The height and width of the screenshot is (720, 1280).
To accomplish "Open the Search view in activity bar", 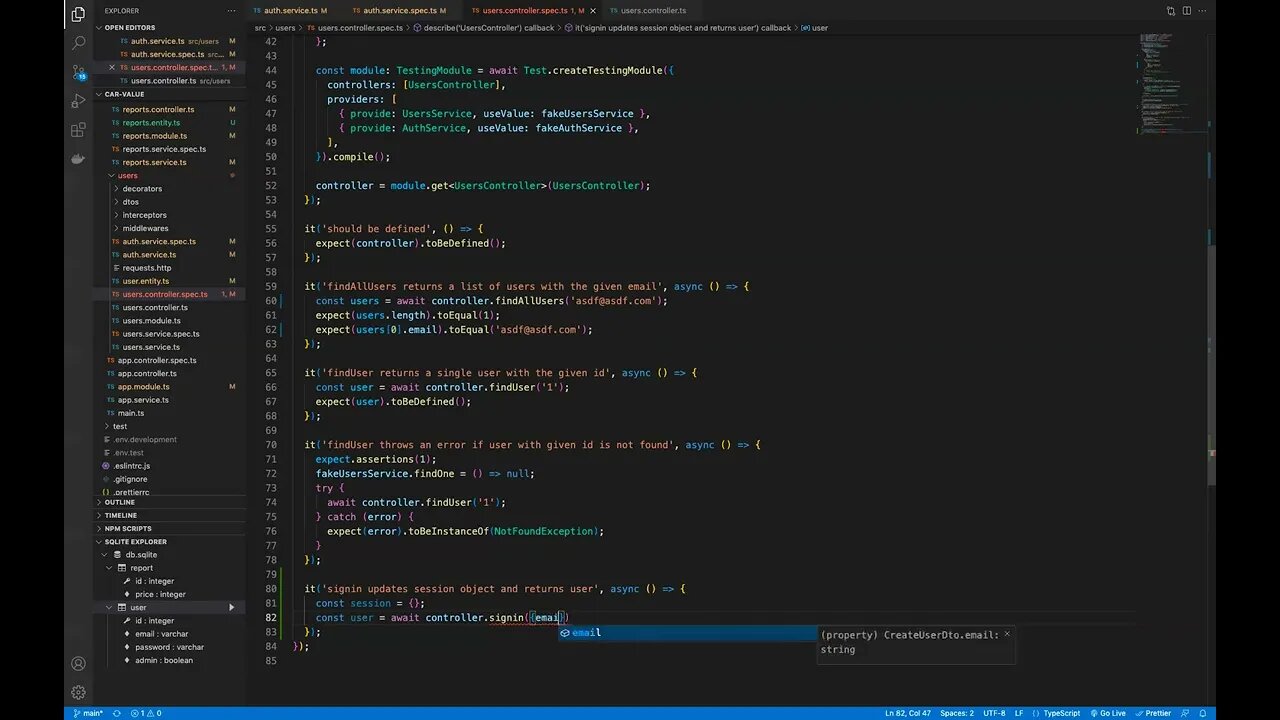I will pos(78,43).
